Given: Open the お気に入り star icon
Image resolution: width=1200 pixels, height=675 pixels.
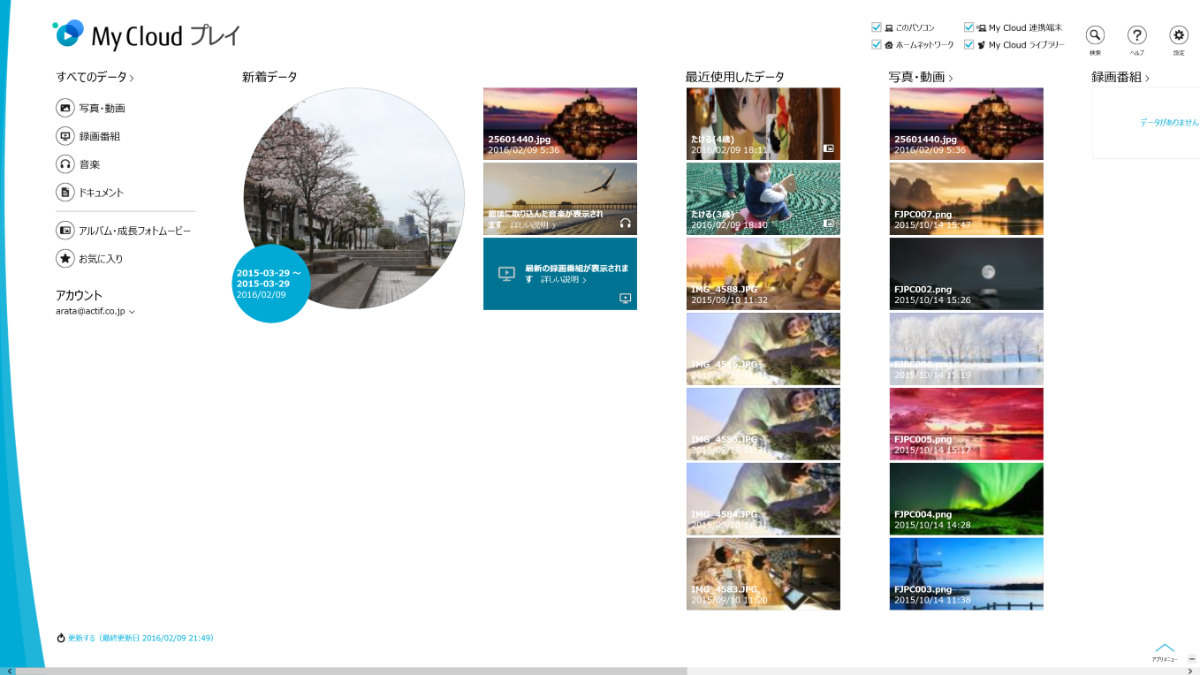Looking at the screenshot, I should (65, 259).
